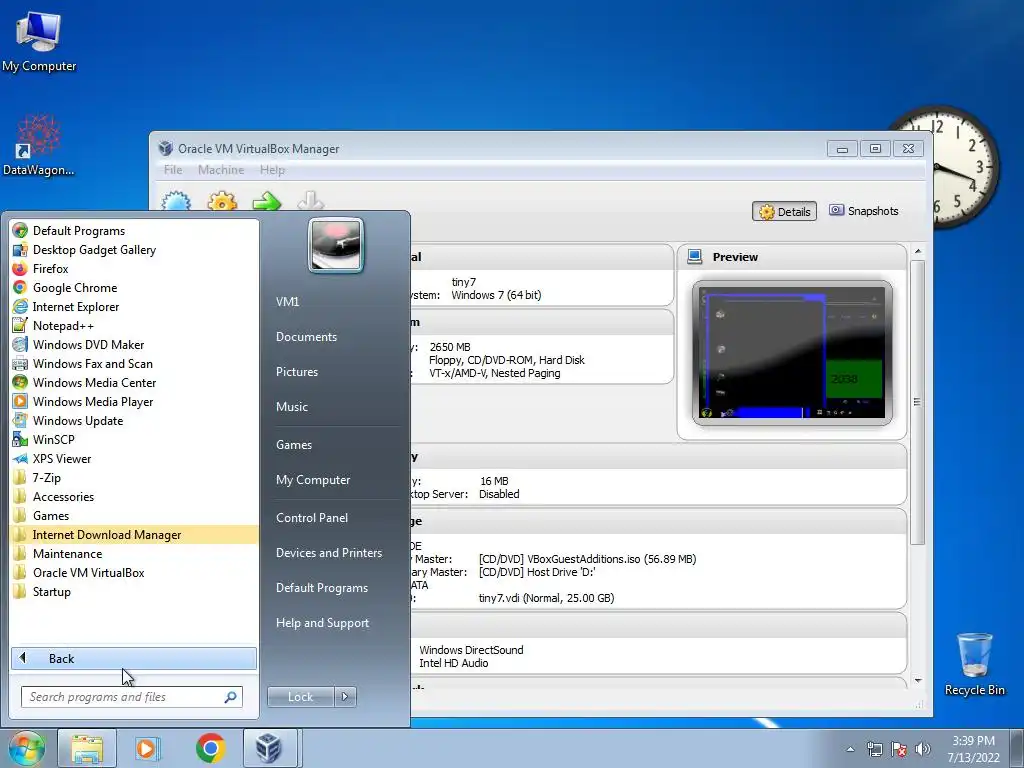Open Firefox from the Start menu
This screenshot has height=768, width=1024.
(135, 268)
